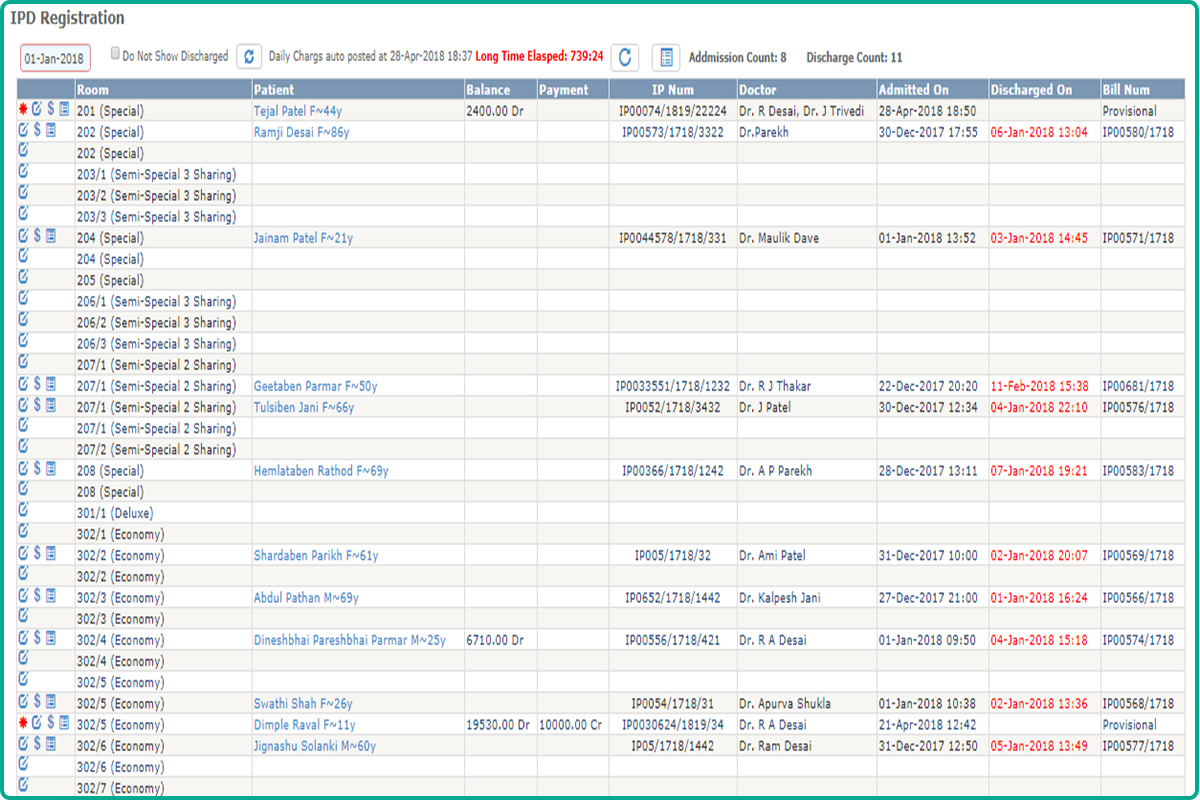Open patient link Geetaben Parmar F~50y
1200x800 pixels.
tap(315, 386)
